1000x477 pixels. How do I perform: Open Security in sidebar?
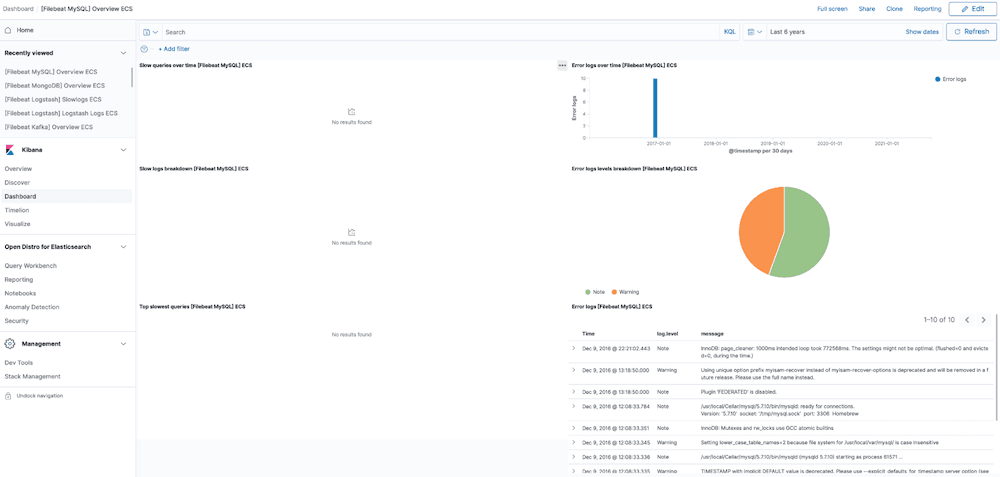coord(17,321)
